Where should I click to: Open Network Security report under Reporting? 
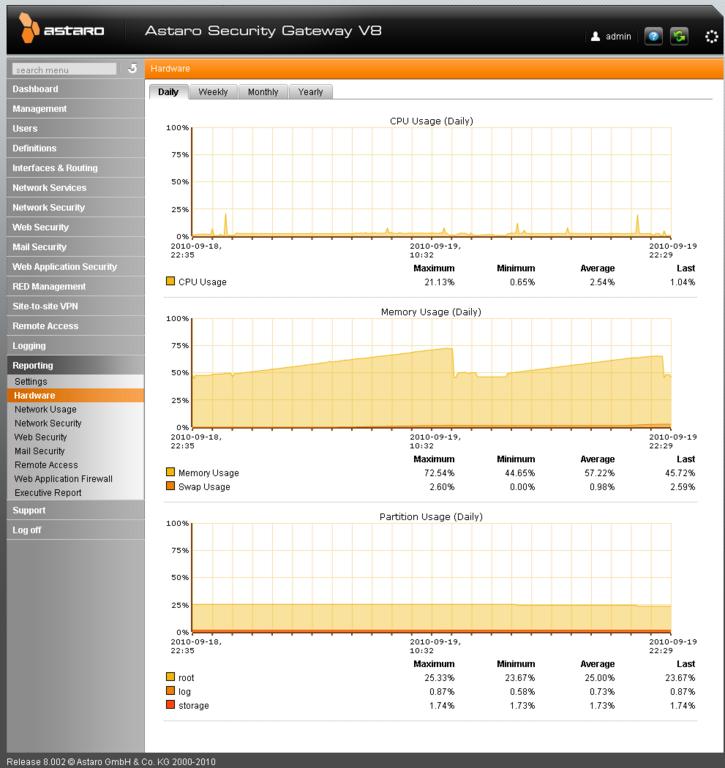pos(75,423)
